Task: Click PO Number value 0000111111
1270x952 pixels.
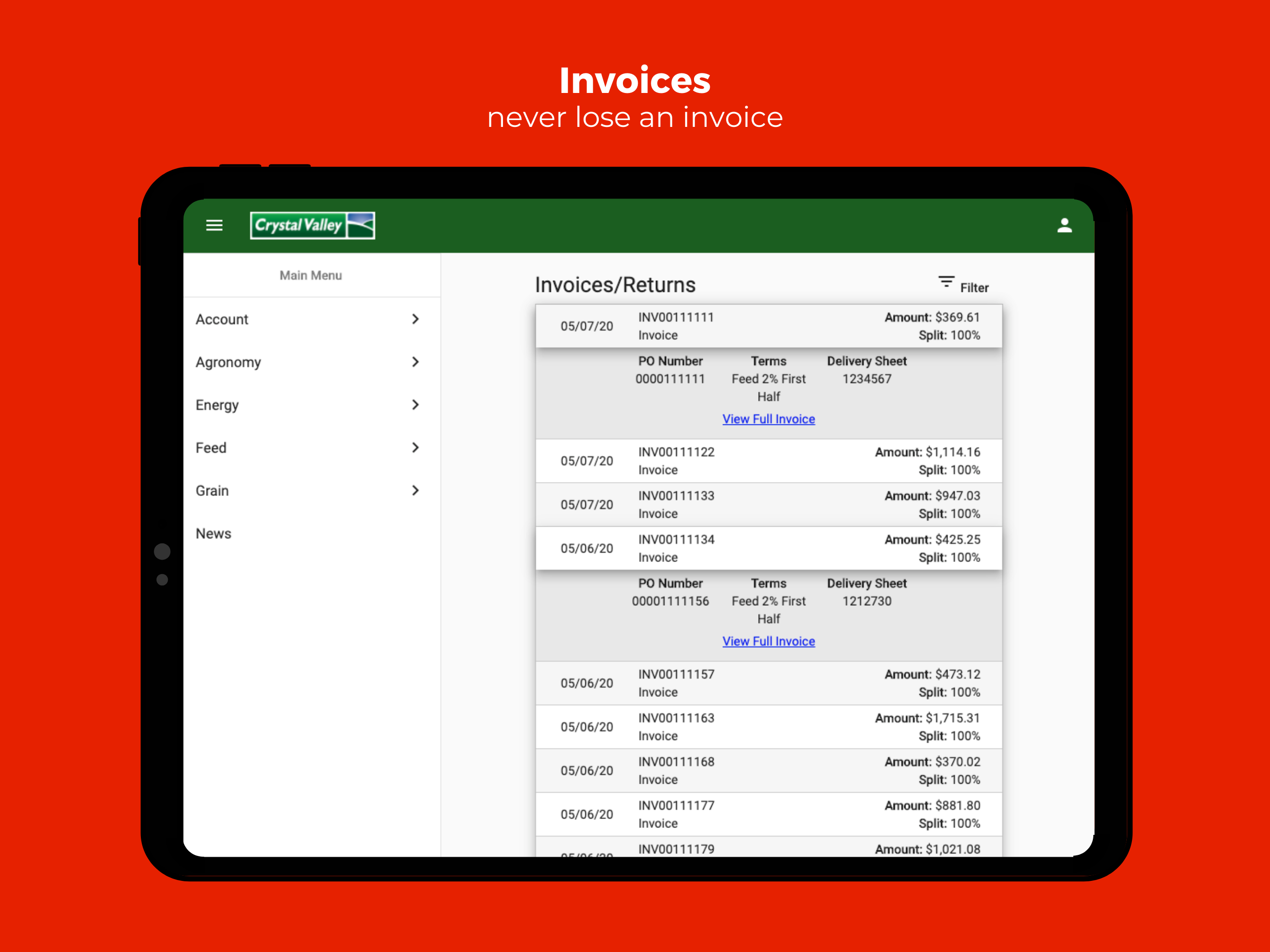Action: pos(670,379)
